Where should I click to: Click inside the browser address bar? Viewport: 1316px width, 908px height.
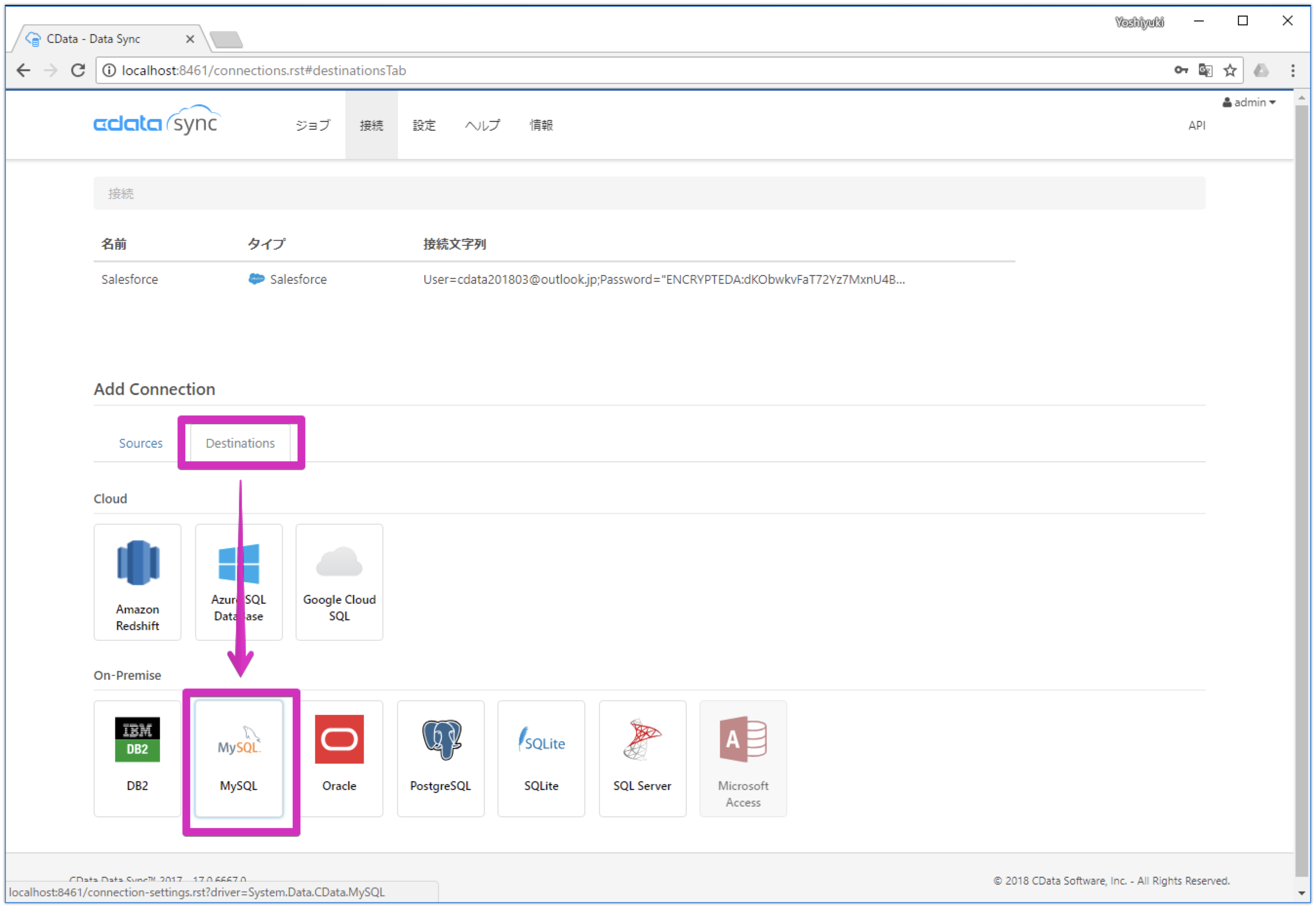(x=399, y=70)
